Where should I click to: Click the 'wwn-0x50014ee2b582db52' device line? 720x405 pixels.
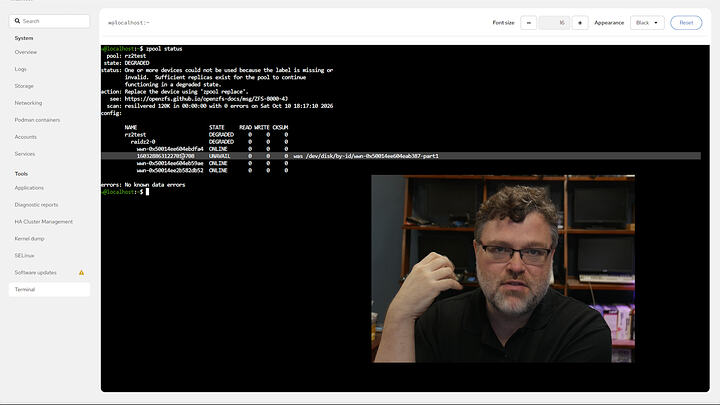coord(212,170)
